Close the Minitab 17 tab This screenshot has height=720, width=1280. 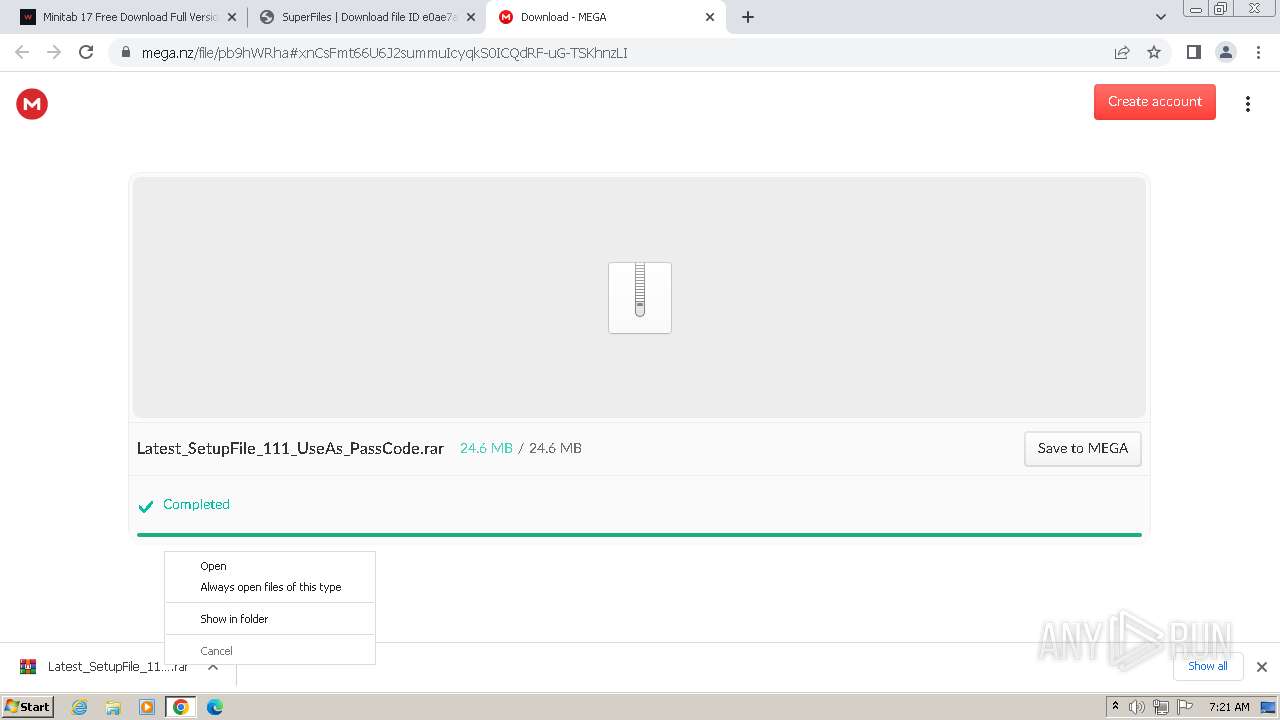232,17
